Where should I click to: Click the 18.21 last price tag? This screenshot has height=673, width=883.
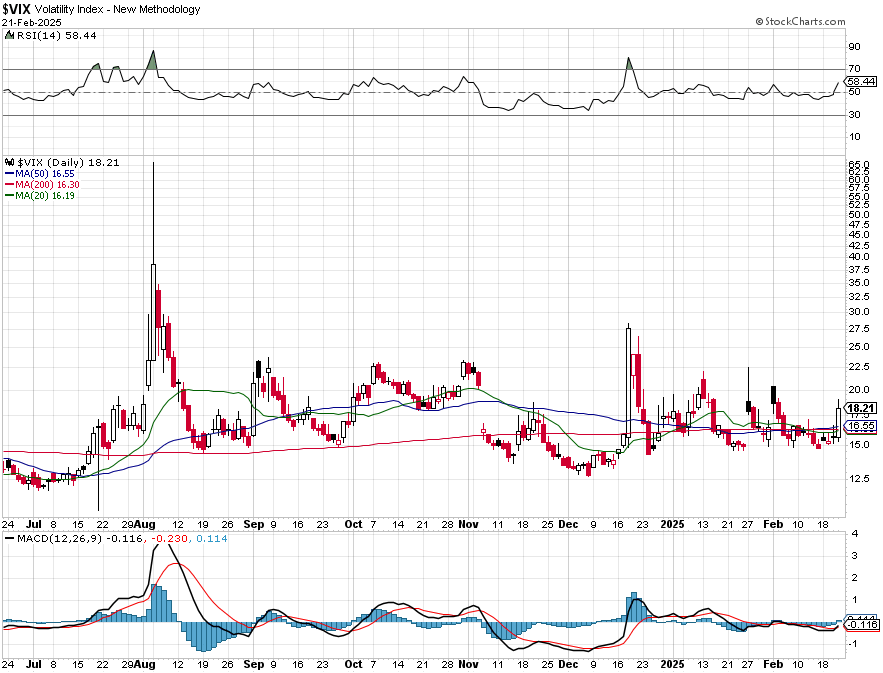(861, 408)
